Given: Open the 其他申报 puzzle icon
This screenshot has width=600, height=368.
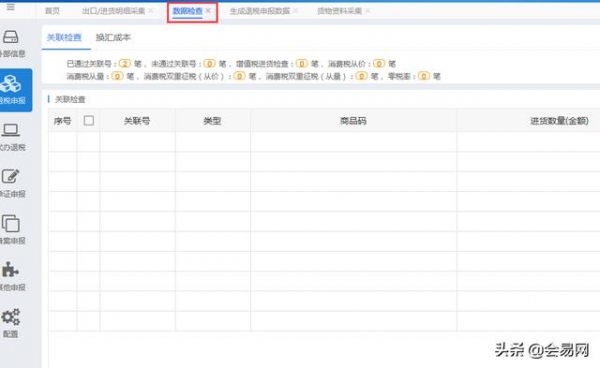Looking at the screenshot, I should [x=10, y=270].
